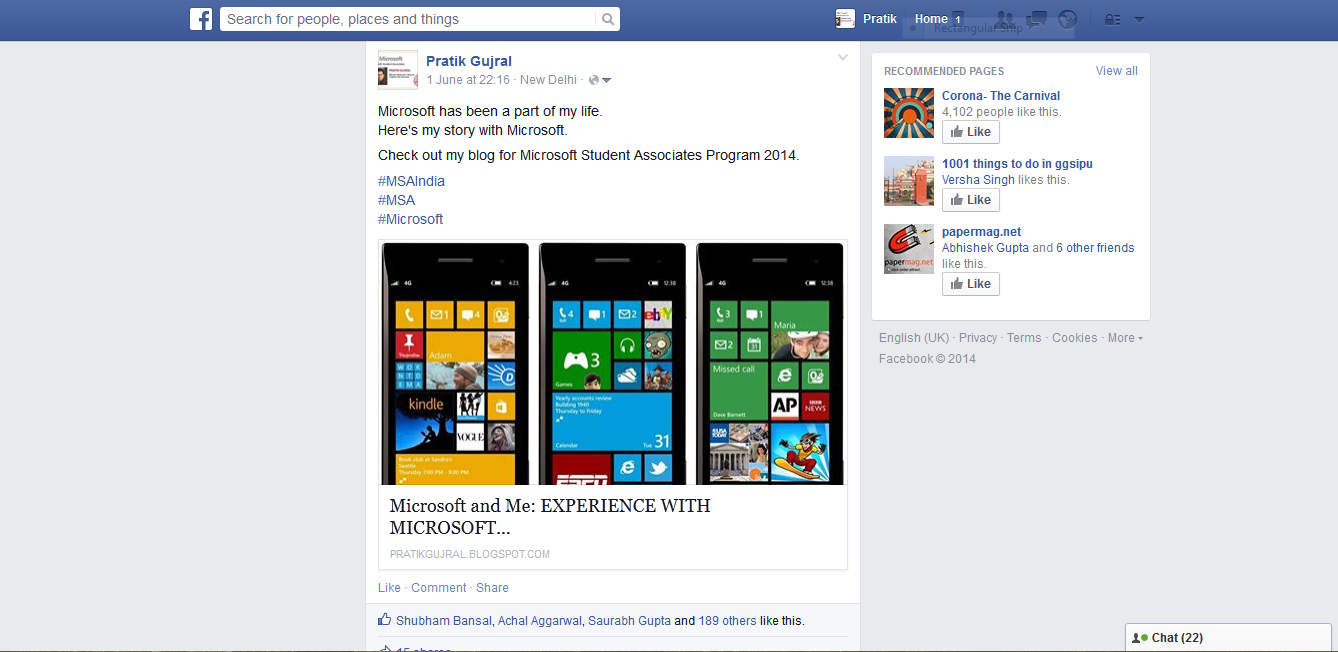Like the Corona- The Carnival page

[x=970, y=132]
